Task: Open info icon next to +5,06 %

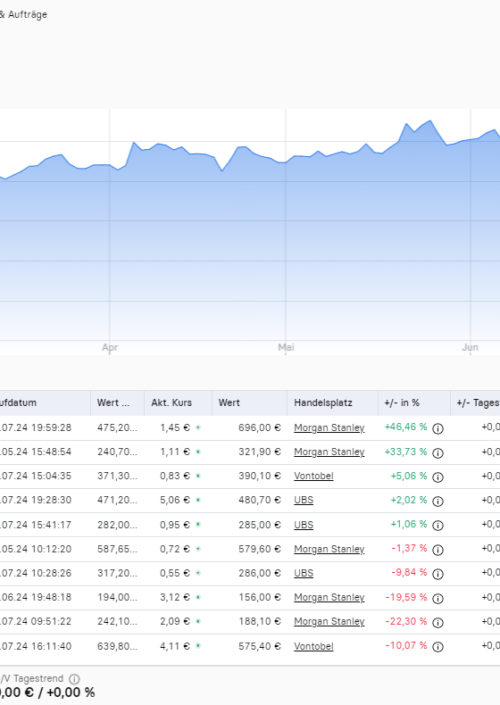Action: [x=438, y=477]
